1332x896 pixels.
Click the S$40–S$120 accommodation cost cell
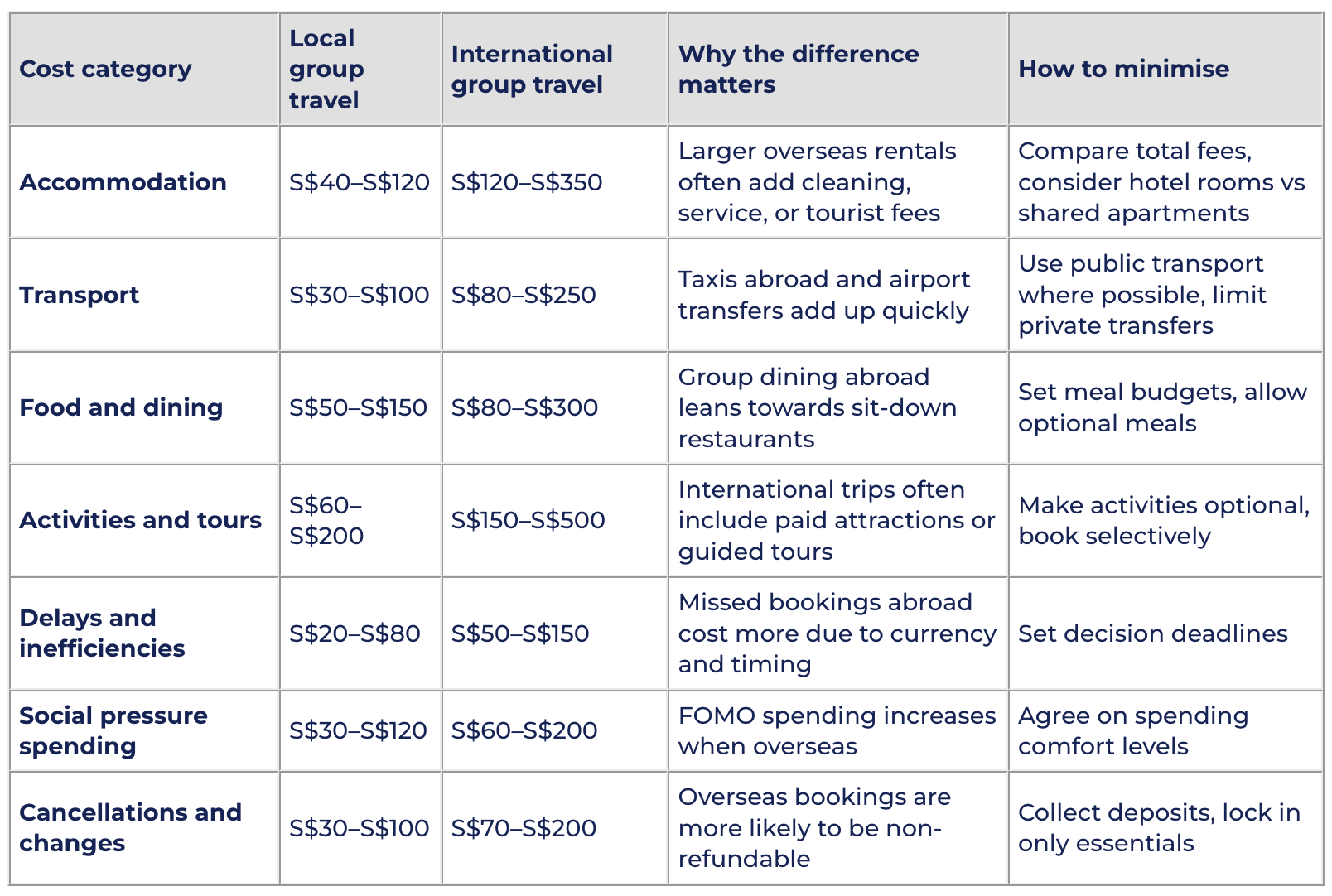(360, 182)
